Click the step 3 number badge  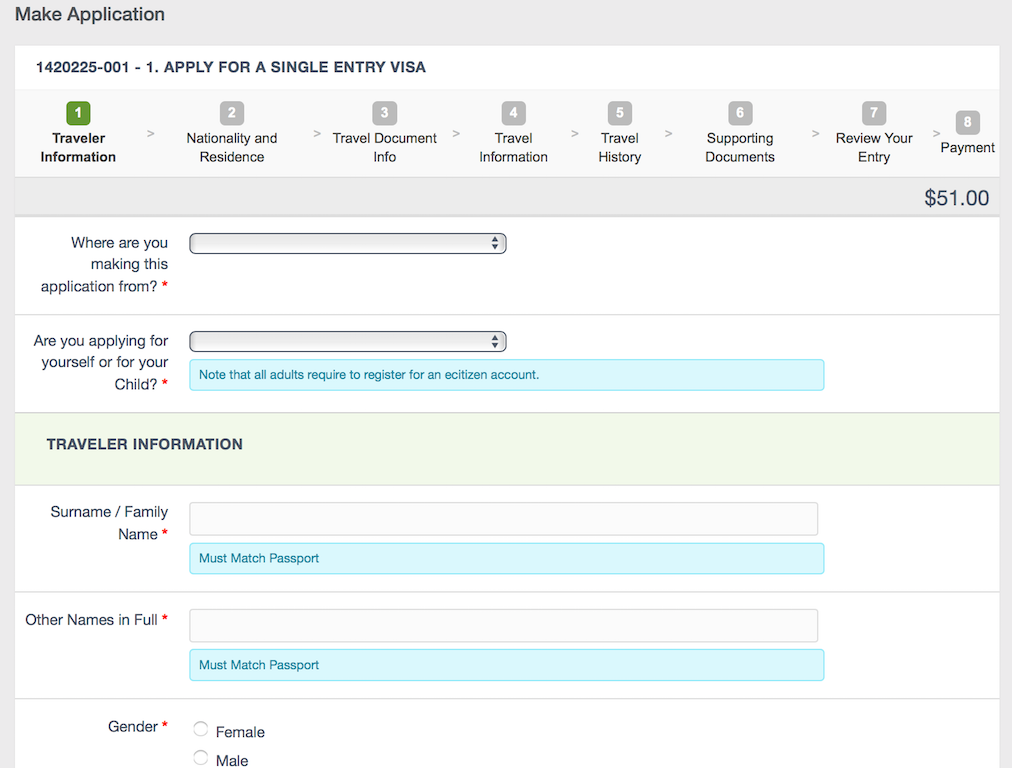(384, 113)
